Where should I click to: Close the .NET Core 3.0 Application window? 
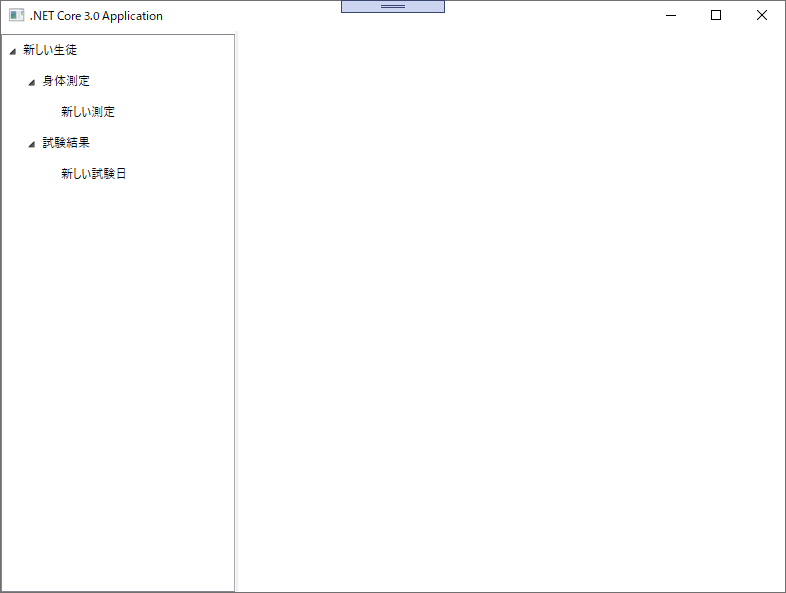(761, 16)
